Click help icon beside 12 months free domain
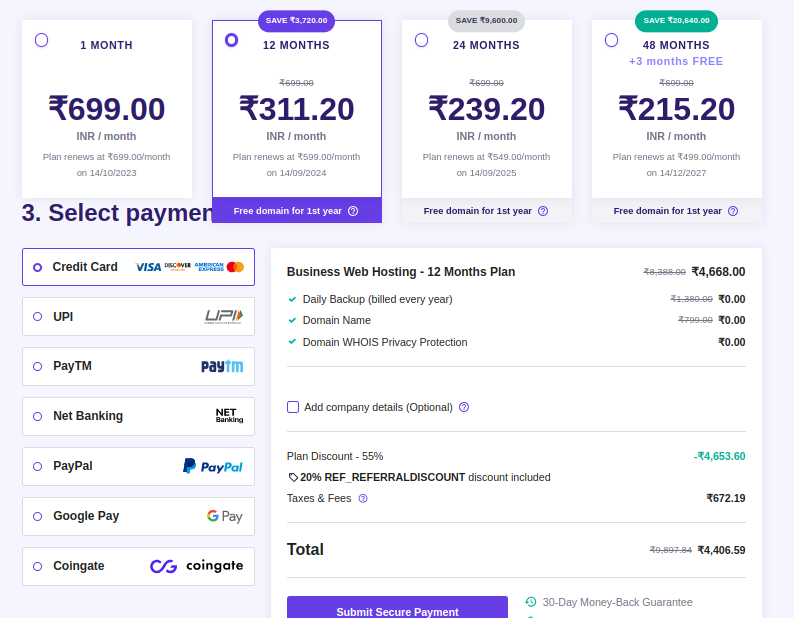The image size is (794, 618). point(353,211)
